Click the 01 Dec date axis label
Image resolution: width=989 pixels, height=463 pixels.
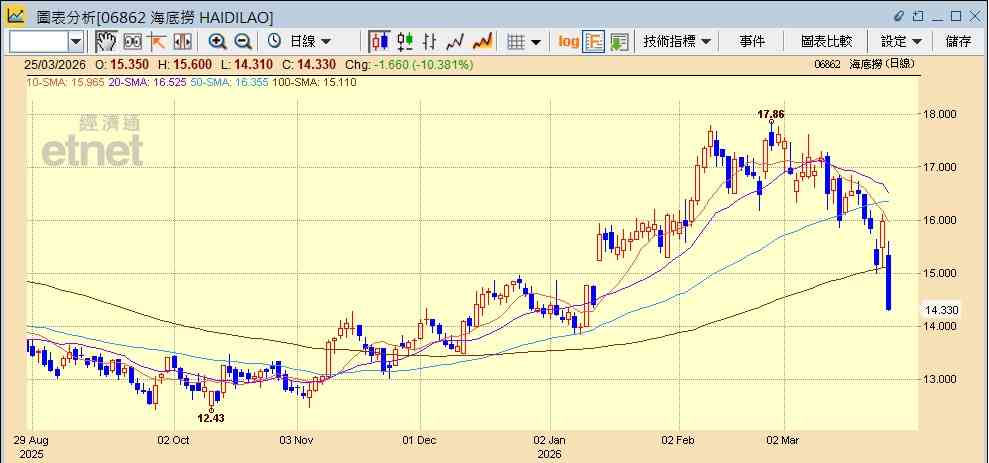pyautogui.click(x=420, y=440)
